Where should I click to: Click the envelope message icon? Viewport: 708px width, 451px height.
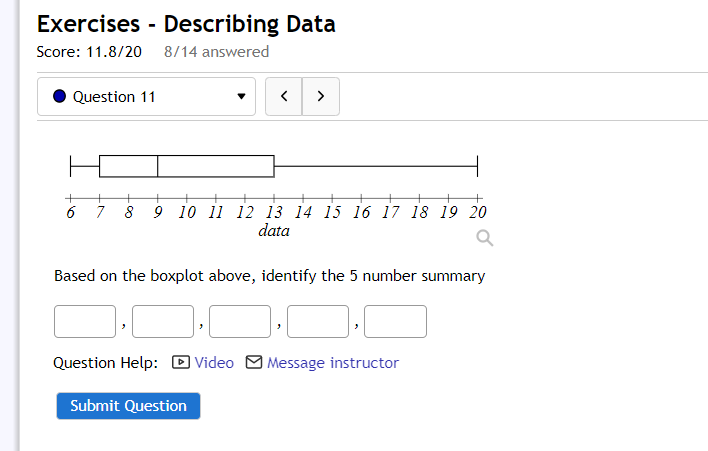pyautogui.click(x=254, y=362)
